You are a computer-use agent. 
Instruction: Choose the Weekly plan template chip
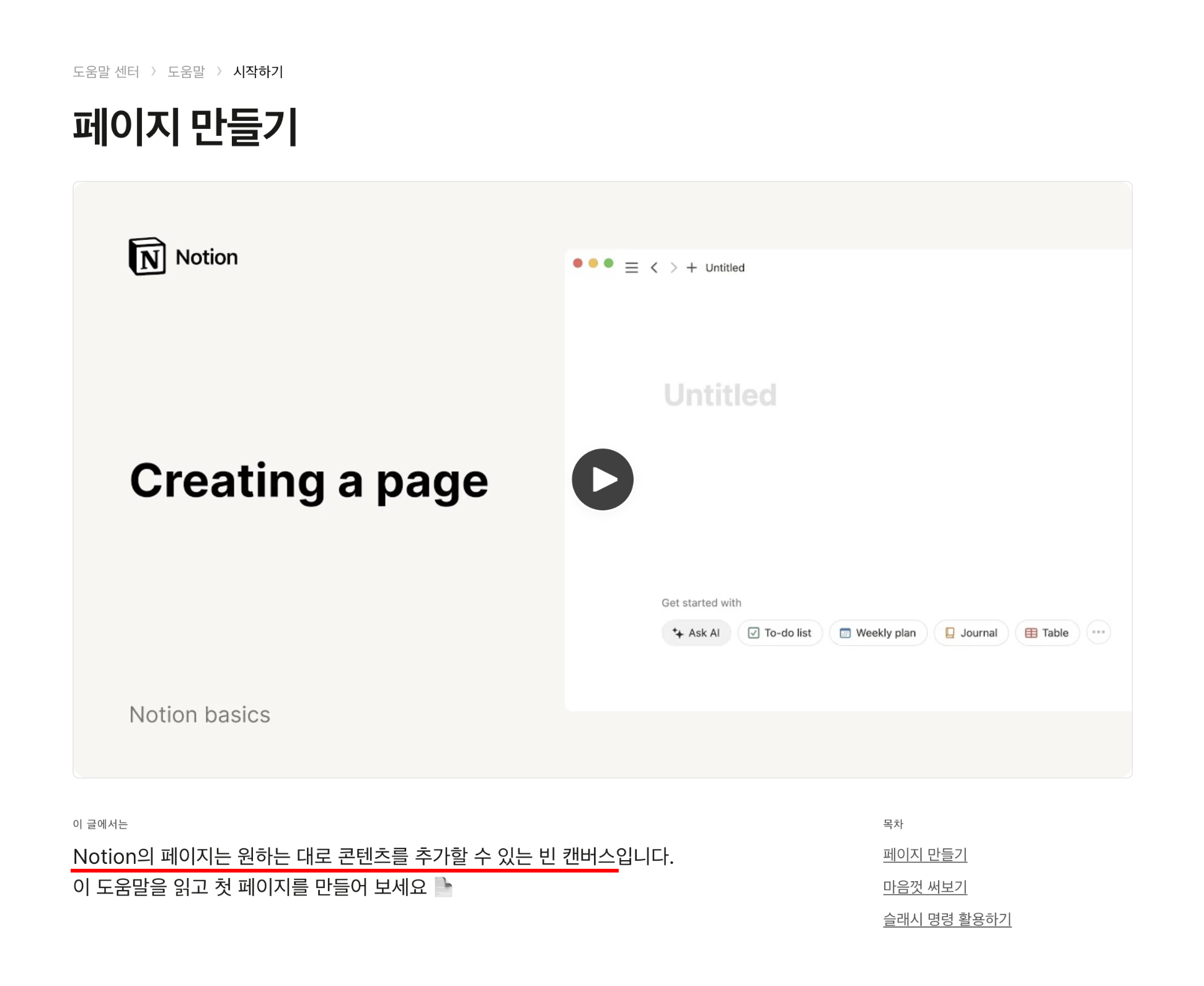pos(877,633)
